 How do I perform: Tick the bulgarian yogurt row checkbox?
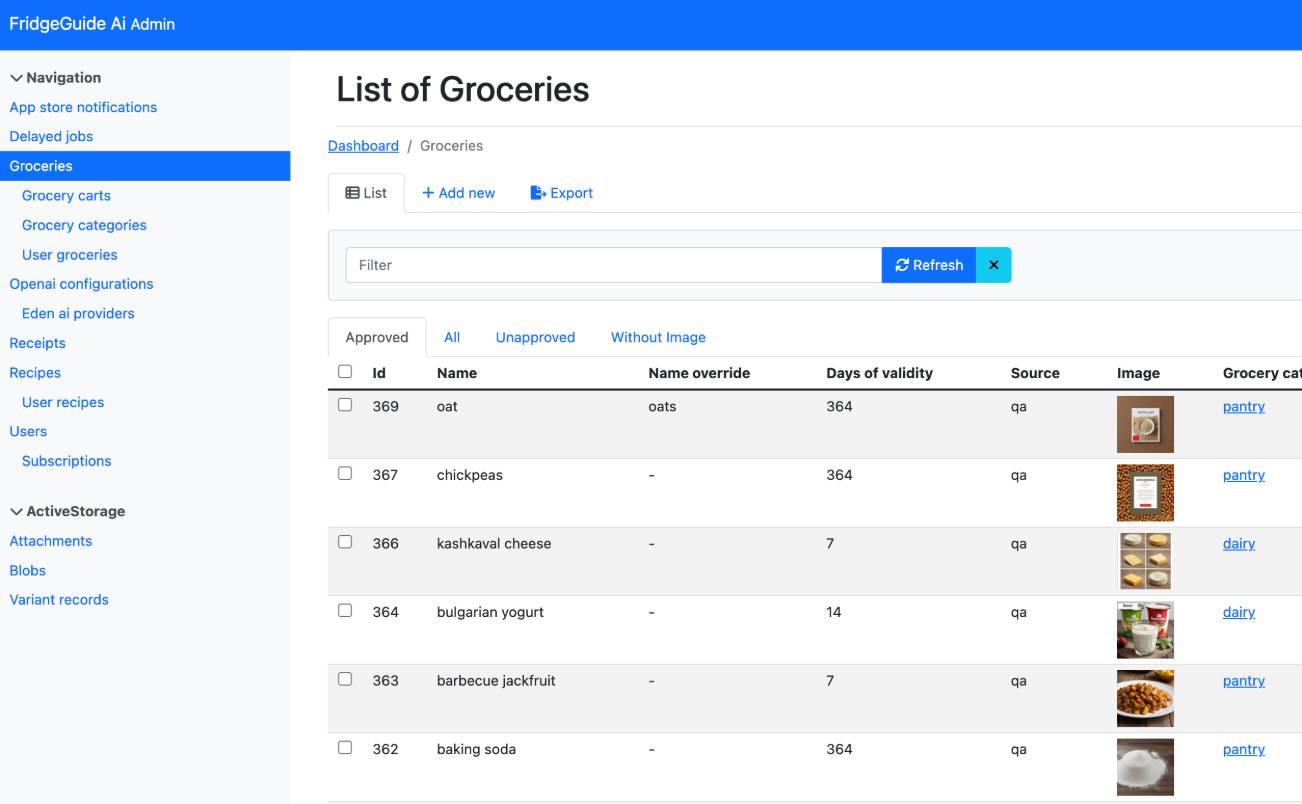pyautogui.click(x=345, y=610)
